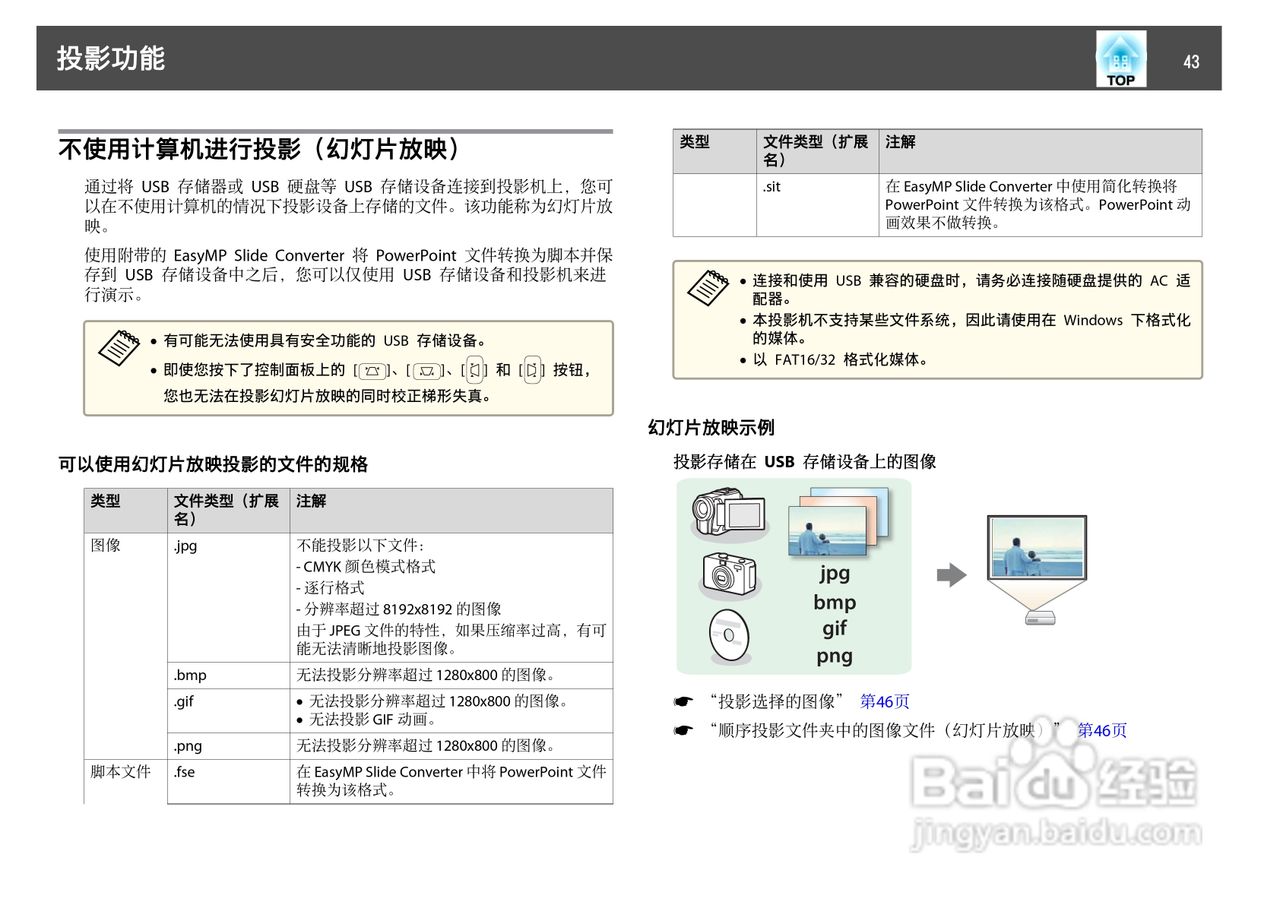The width and height of the screenshot is (1280, 905).
Task: Click text 投影存储在 USB 存储设备上的图像
Action: coord(805,461)
